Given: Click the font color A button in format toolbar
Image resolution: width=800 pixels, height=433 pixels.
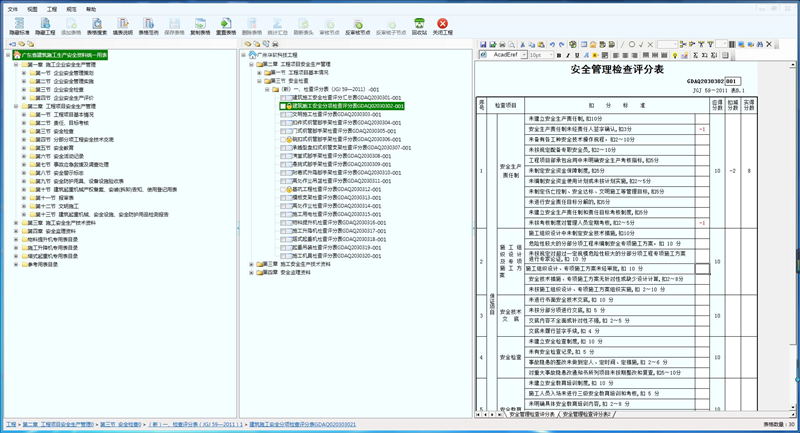Looking at the screenshot, I should (586, 55).
